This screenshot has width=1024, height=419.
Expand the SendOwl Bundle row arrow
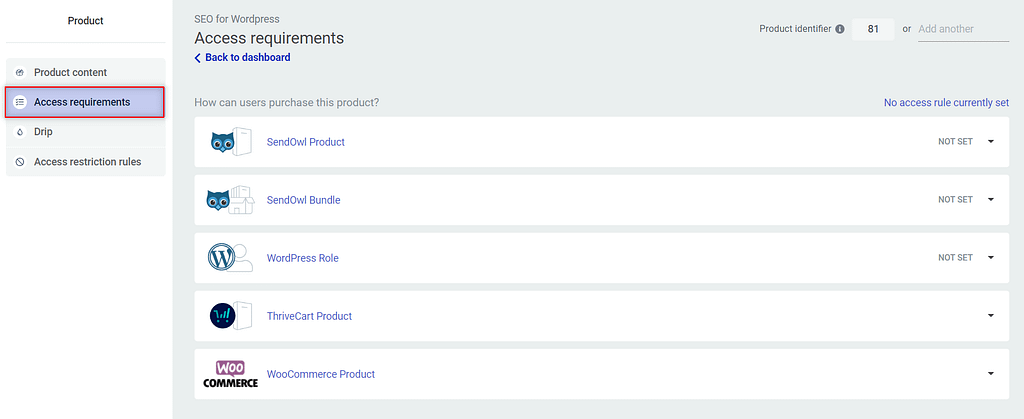point(991,200)
